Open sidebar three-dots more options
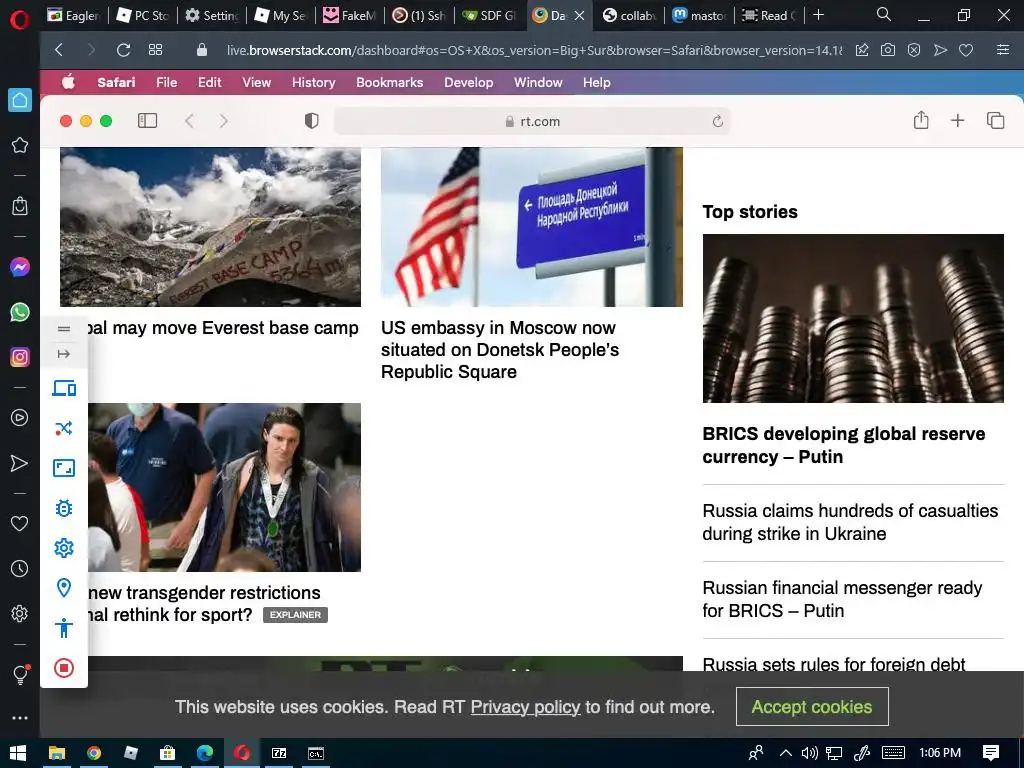The width and height of the screenshot is (1024, 768). pyautogui.click(x=20, y=718)
